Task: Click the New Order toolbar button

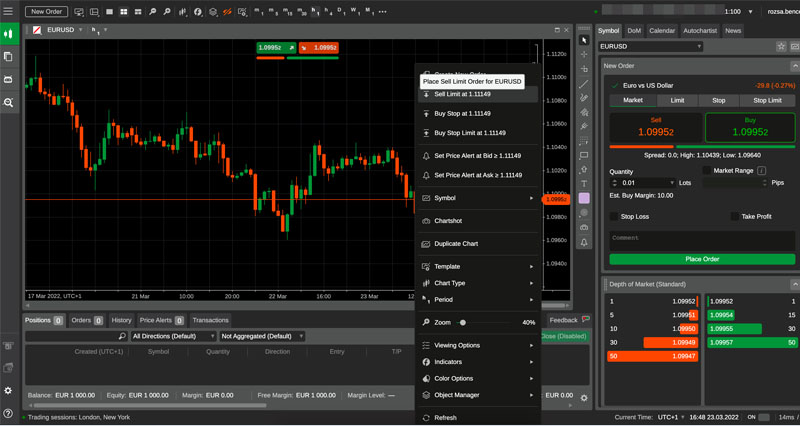Action: 46,11
